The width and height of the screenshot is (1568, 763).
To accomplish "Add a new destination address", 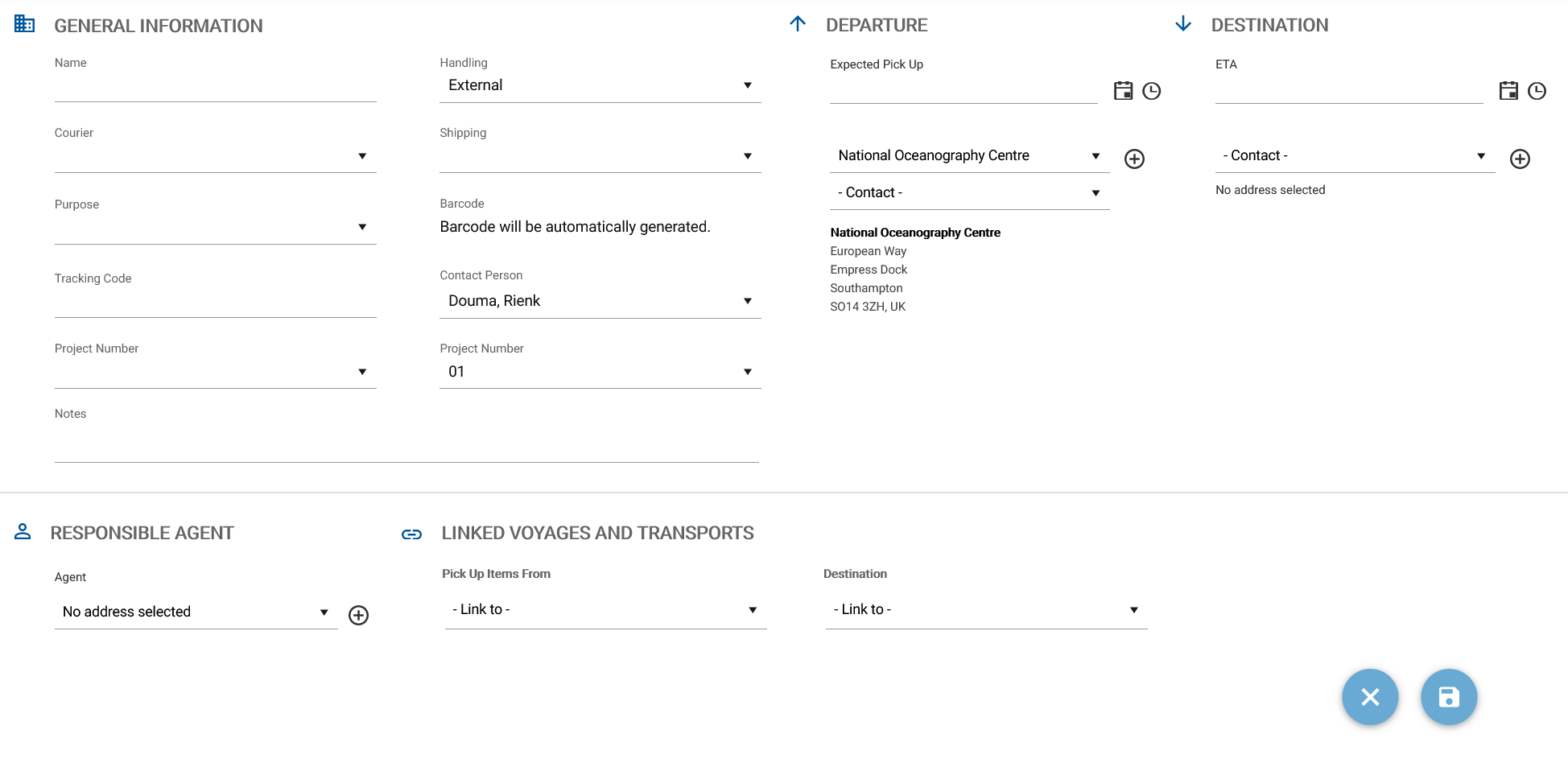I will tap(1520, 159).
